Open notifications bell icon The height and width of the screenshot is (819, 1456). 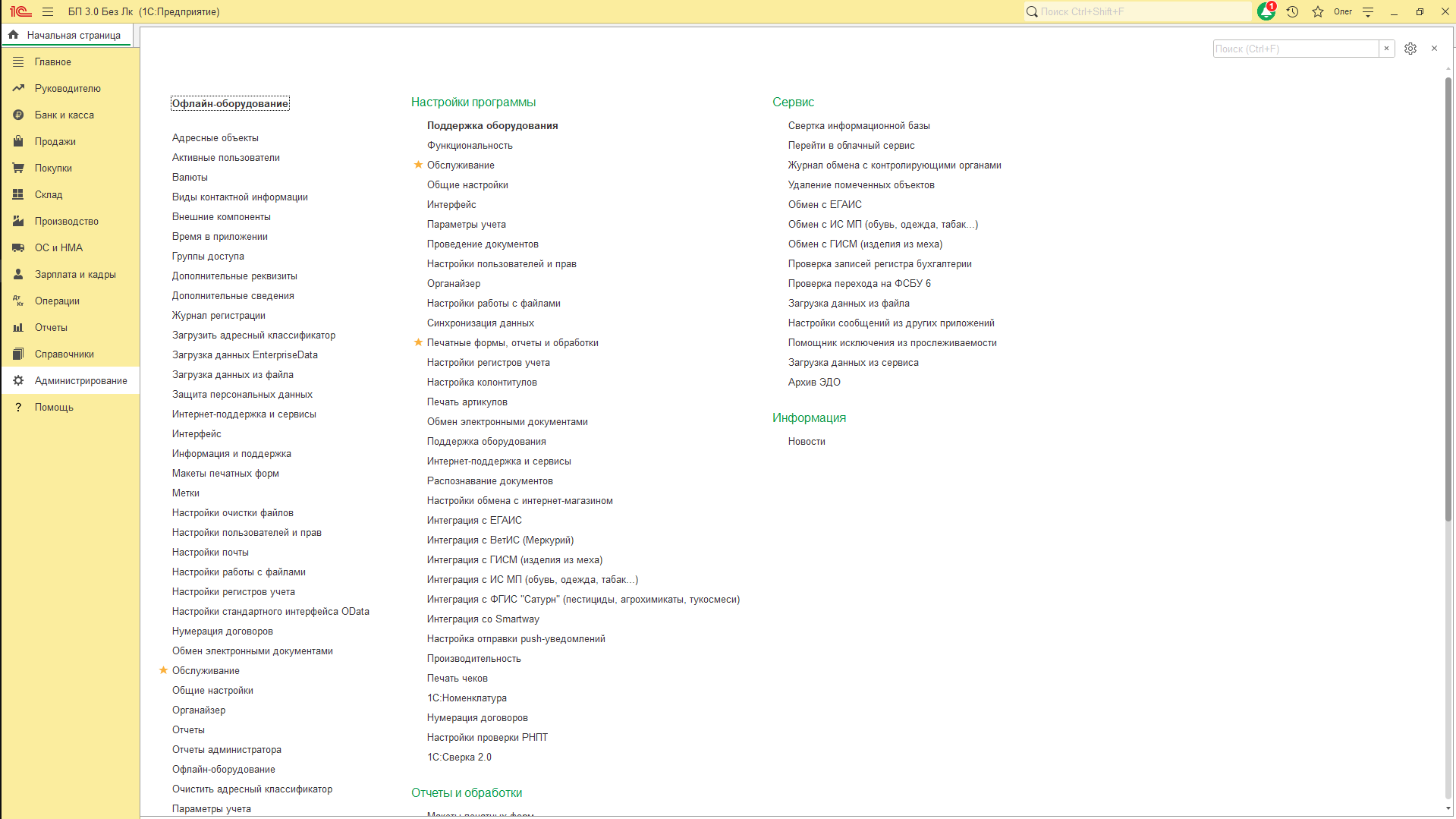1266,11
